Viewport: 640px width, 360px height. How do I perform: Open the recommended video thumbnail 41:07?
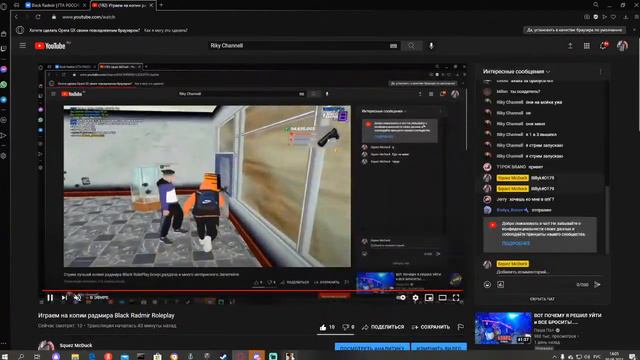point(503,328)
